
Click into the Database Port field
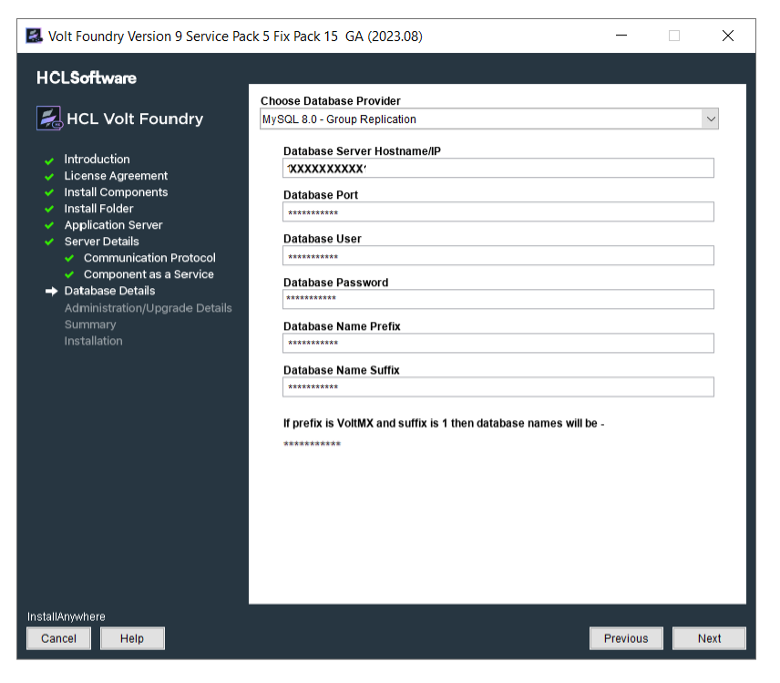498,212
